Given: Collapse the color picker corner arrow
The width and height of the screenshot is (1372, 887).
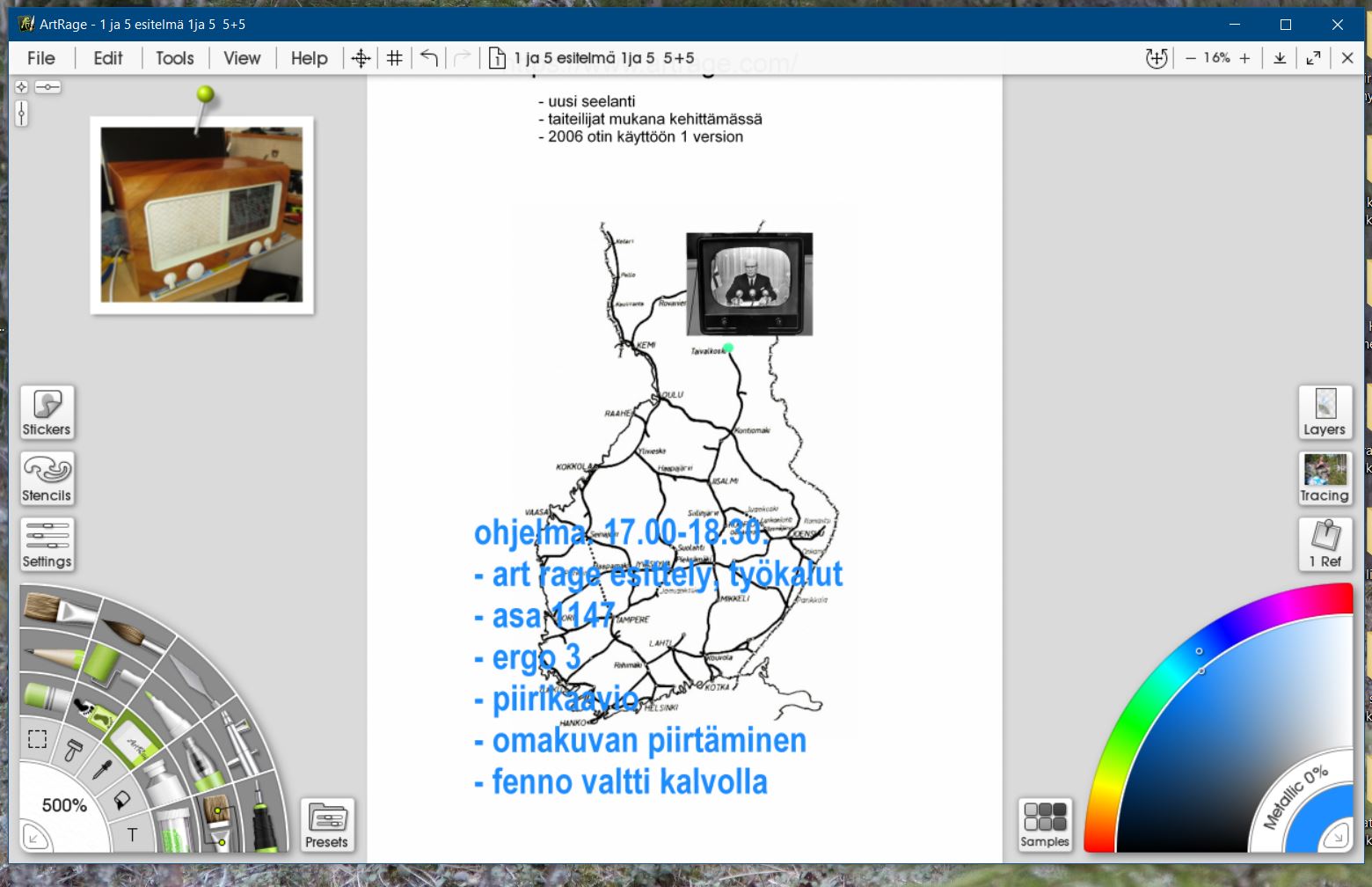Looking at the screenshot, I should 1336,835.
